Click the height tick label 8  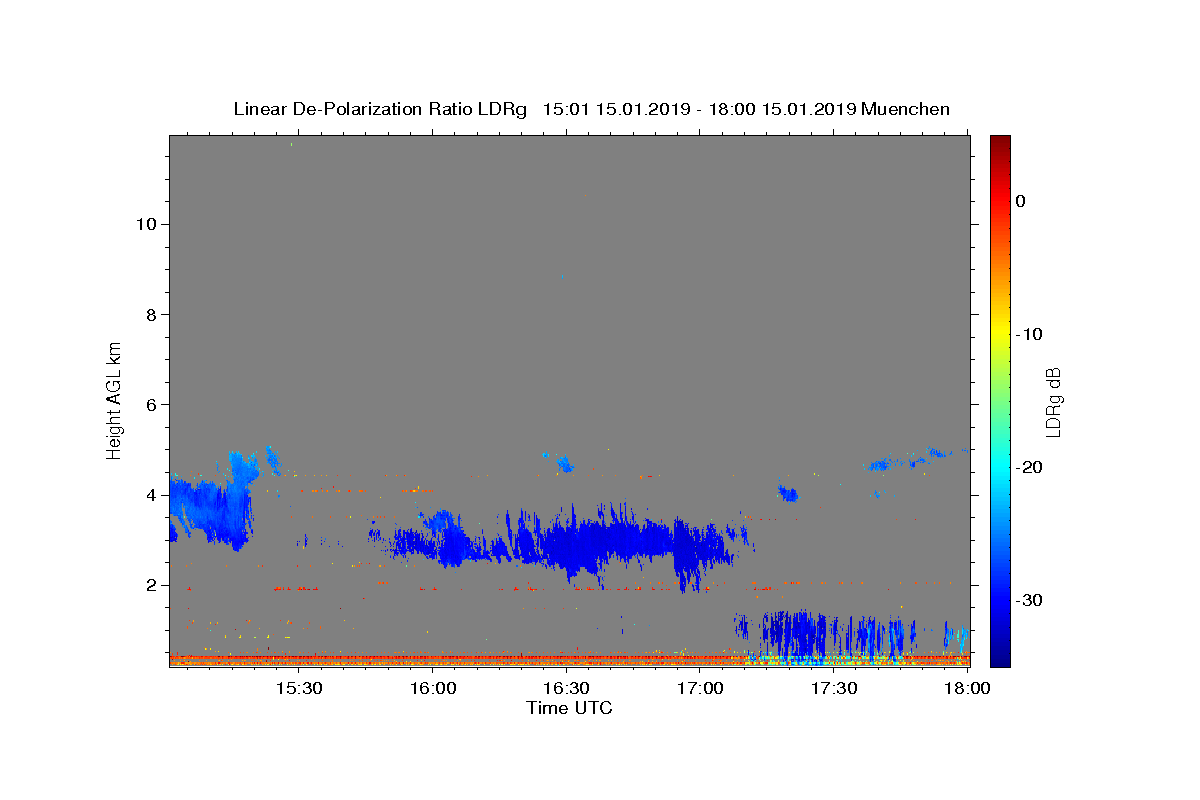(x=151, y=314)
